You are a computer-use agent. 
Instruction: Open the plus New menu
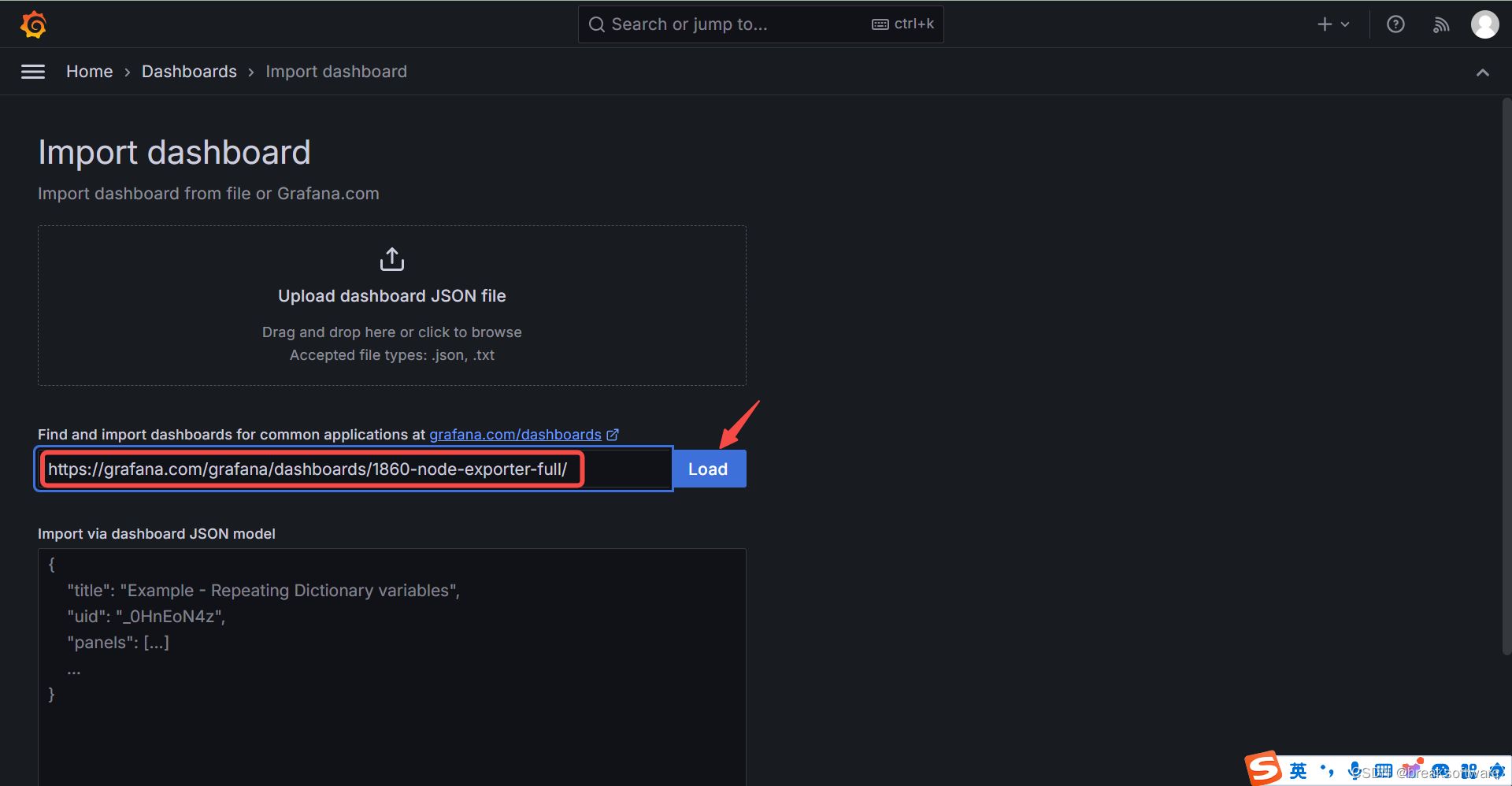(x=1333, y=24)
